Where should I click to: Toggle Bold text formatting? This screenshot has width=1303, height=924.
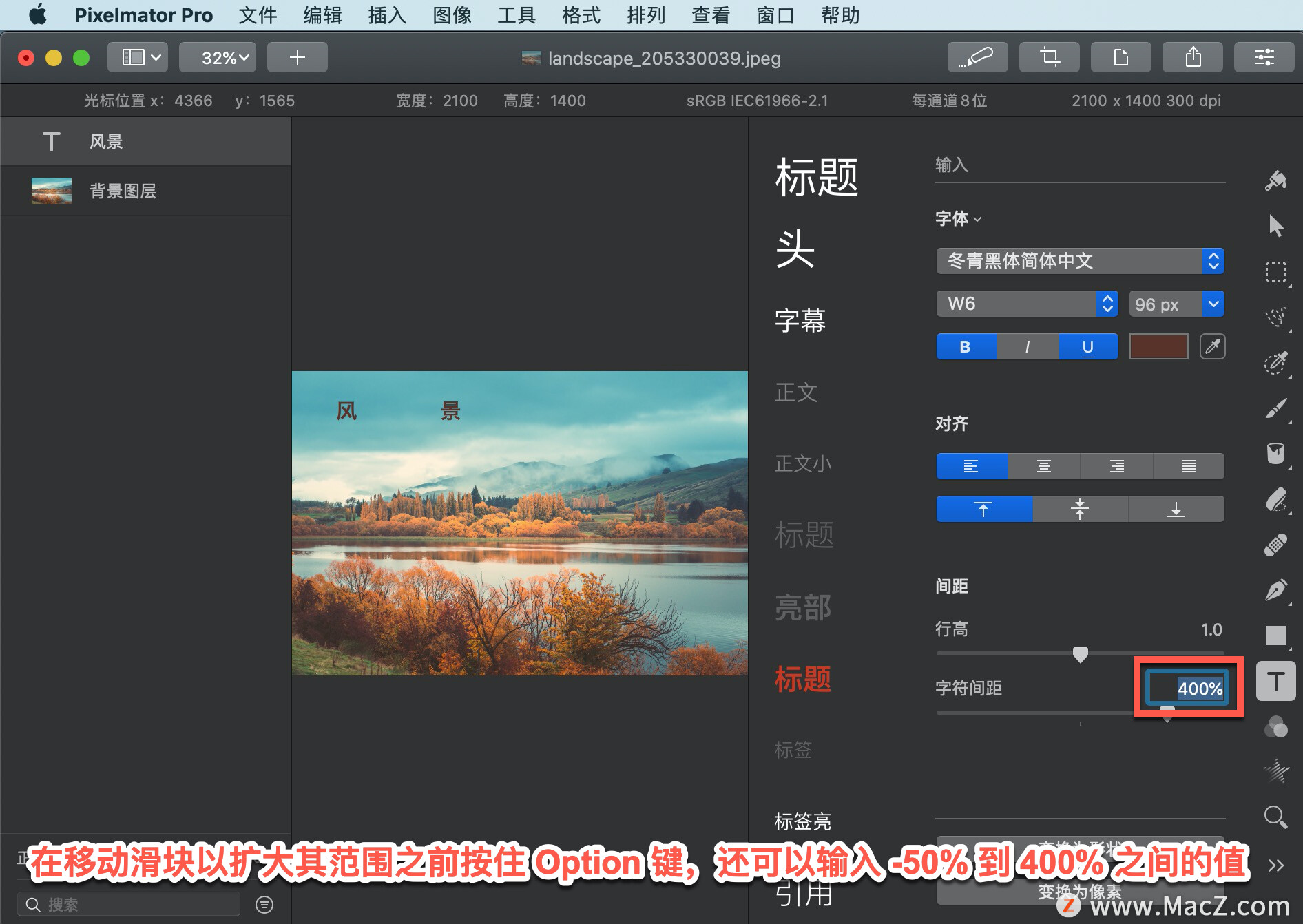tap(966, 346)
